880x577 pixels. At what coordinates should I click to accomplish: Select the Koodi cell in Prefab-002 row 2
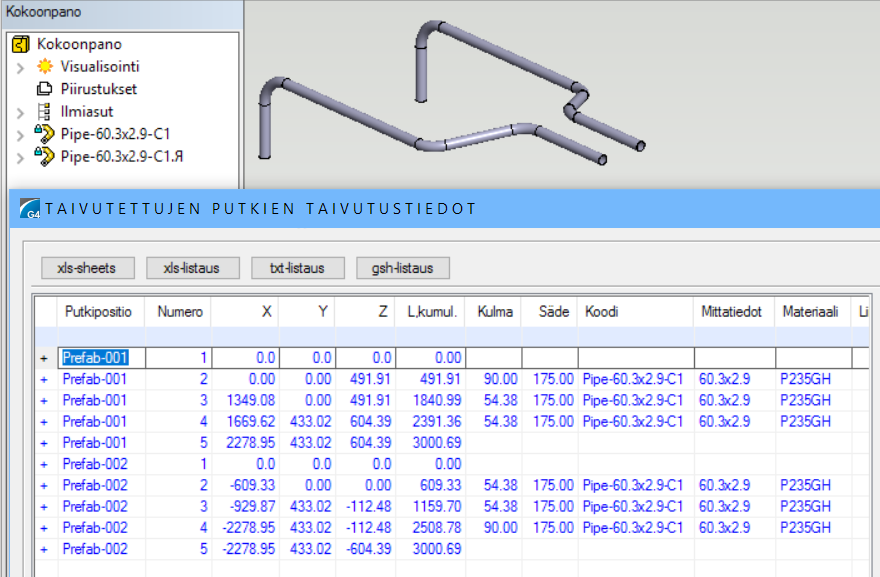(633, 485)
